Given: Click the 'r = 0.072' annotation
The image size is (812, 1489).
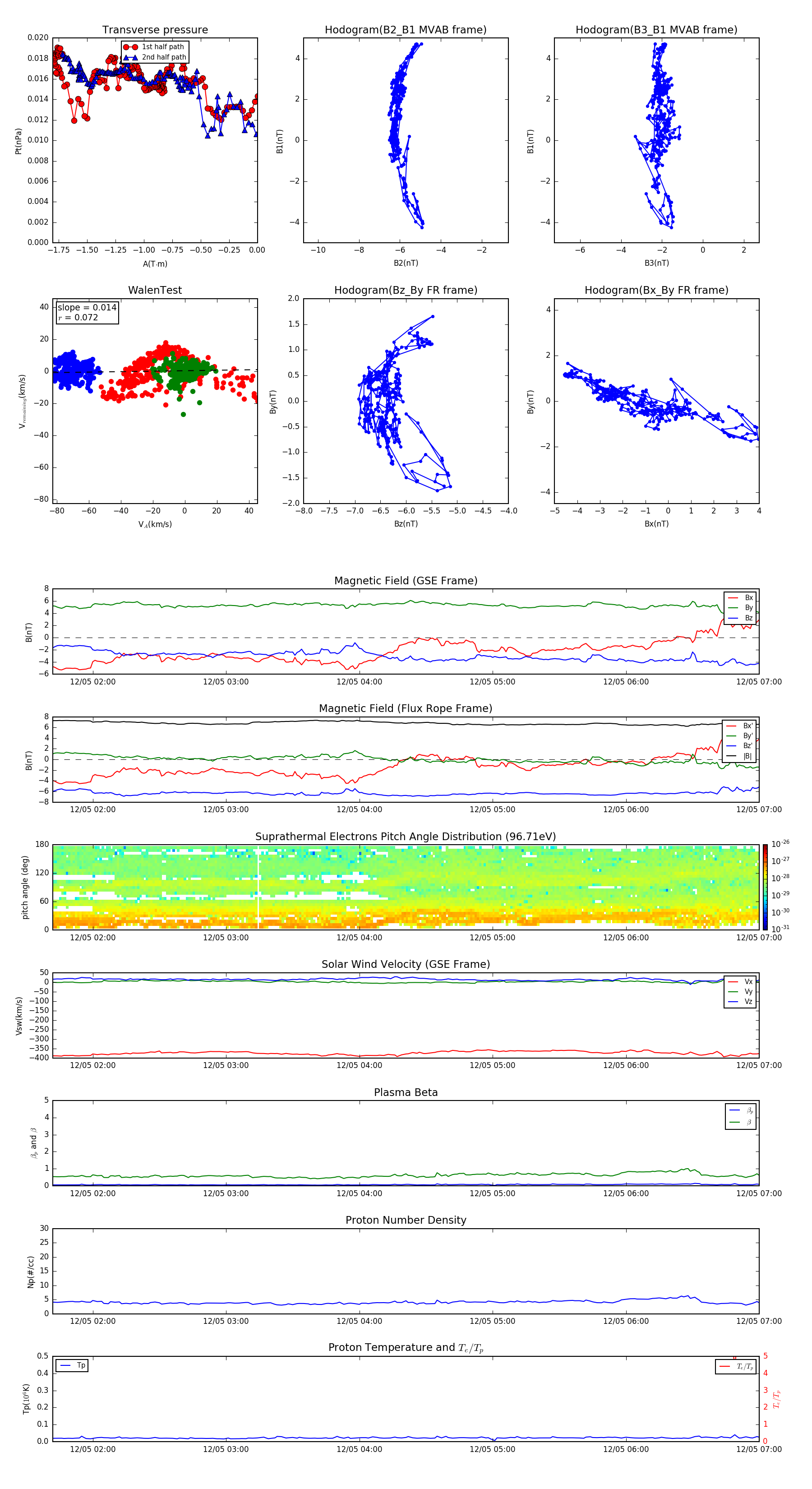Looking at the screenshot, I should point(78,317).
